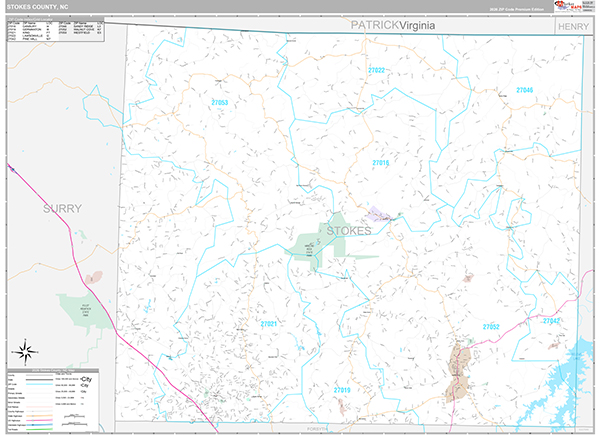Click the green Pilot Mountain park area in Surry
Viewport: 600px width, 435px height.
tap(86, 312)
